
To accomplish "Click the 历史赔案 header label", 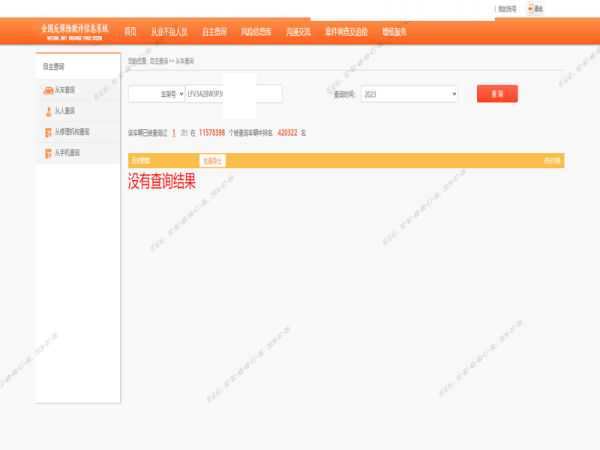I will pyautogui.click(x=140, y=161).
